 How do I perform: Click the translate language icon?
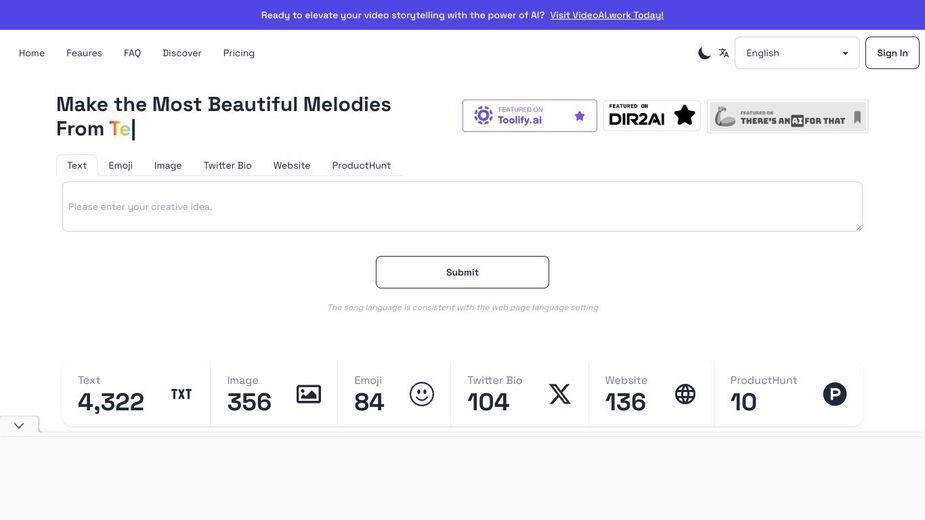724,53
